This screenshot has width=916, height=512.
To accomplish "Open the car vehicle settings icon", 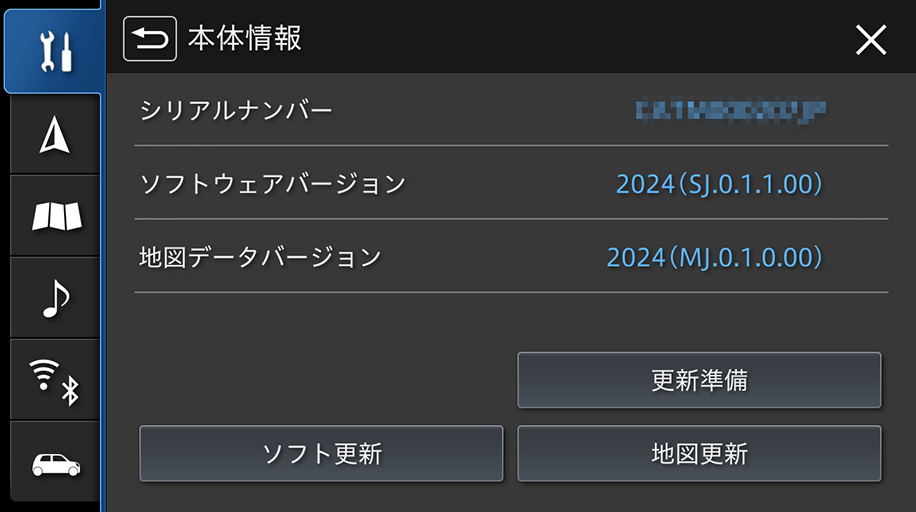I will click(55, 463).
